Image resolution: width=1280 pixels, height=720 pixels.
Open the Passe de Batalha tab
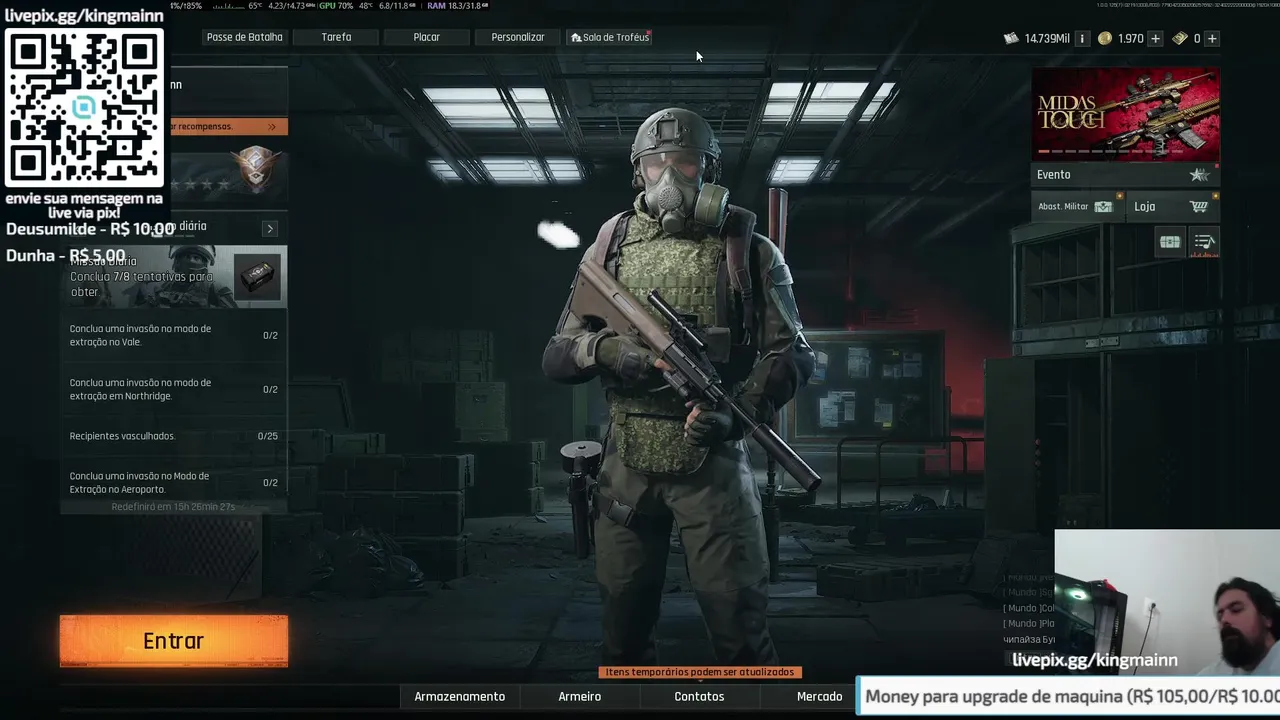click(x=244, y=37)
